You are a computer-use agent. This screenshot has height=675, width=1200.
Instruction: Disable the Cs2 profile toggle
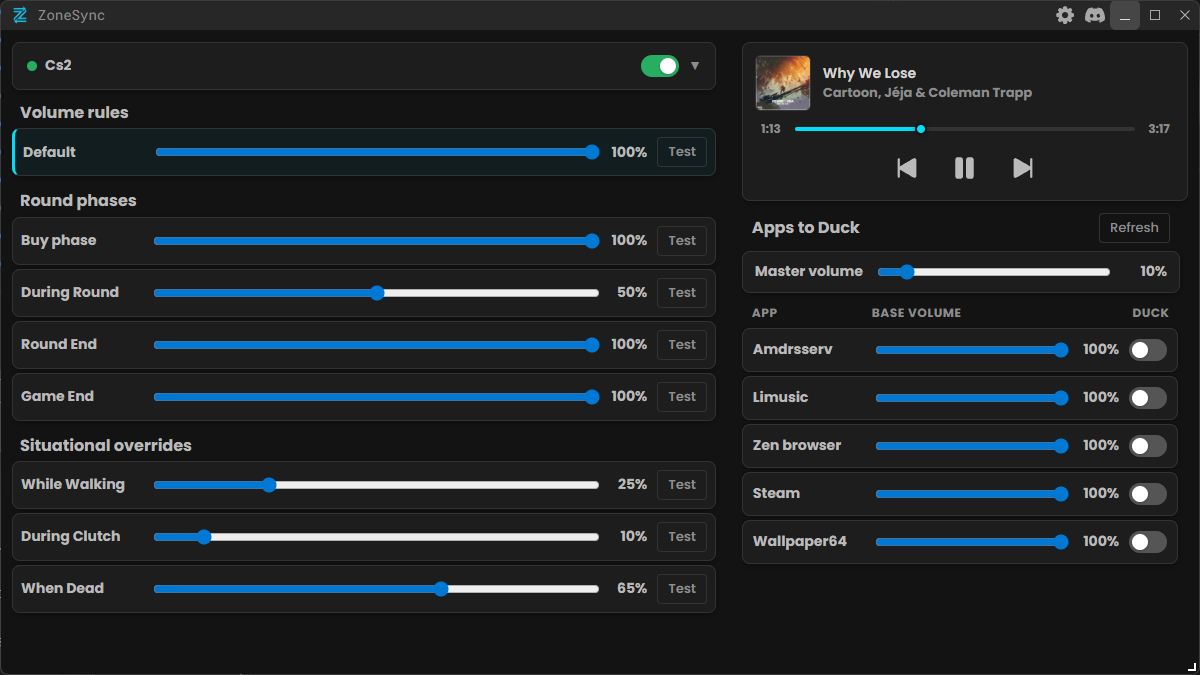pos(660,66)
